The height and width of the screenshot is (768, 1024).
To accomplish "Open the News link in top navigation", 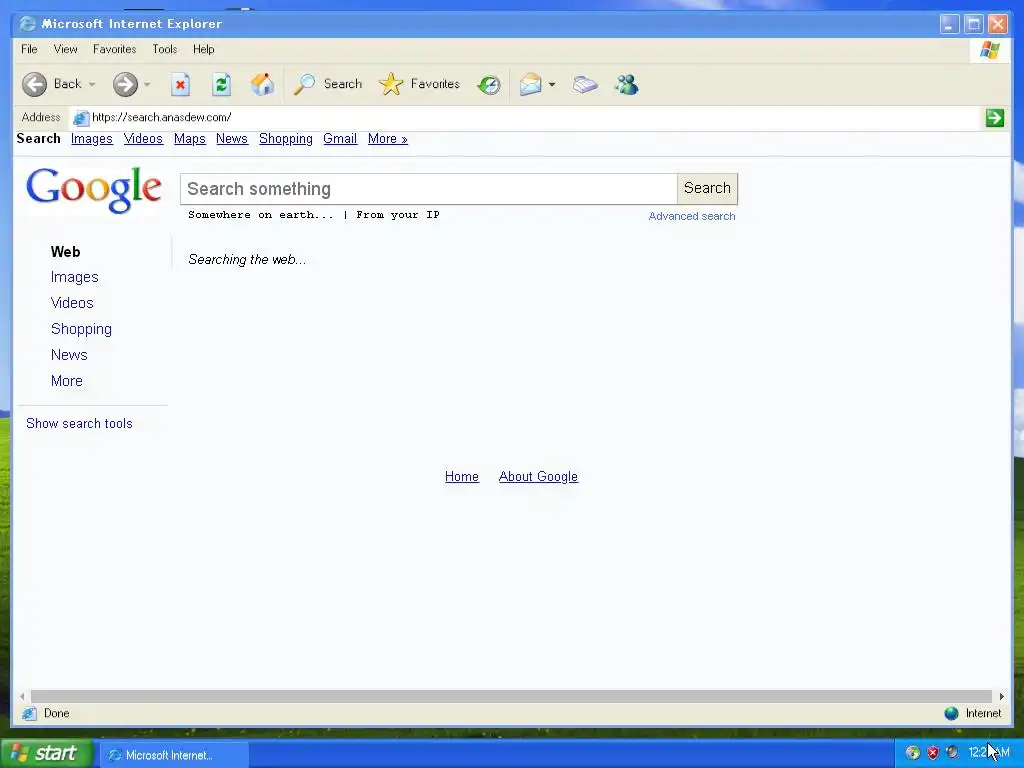I will pos(232,139).
